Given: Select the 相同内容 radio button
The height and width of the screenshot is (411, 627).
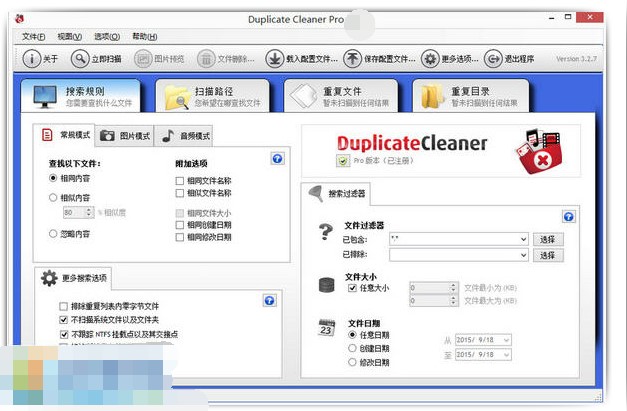Looking at the screenshot, I should [53, 178].
